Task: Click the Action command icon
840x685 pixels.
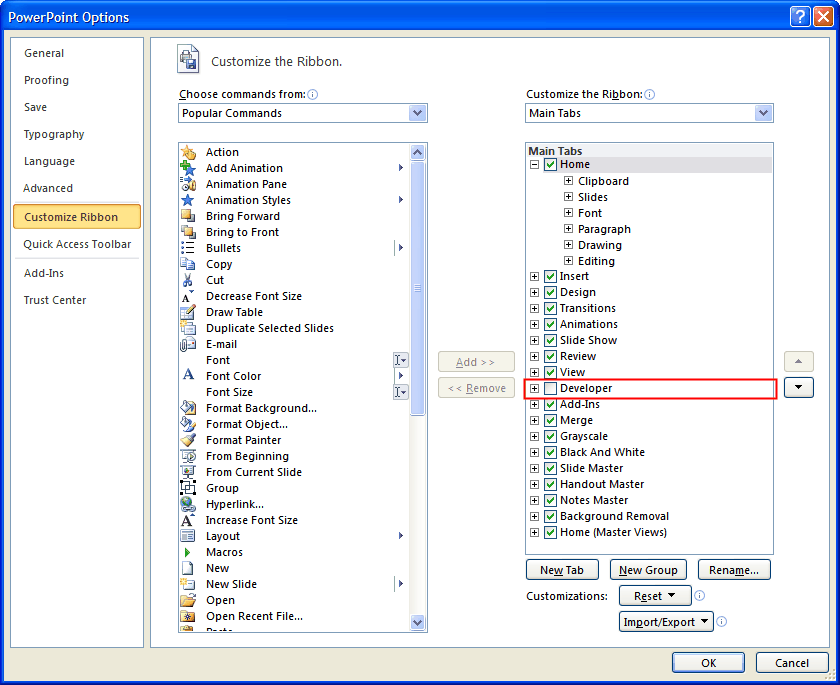Action: click(188, 152)
